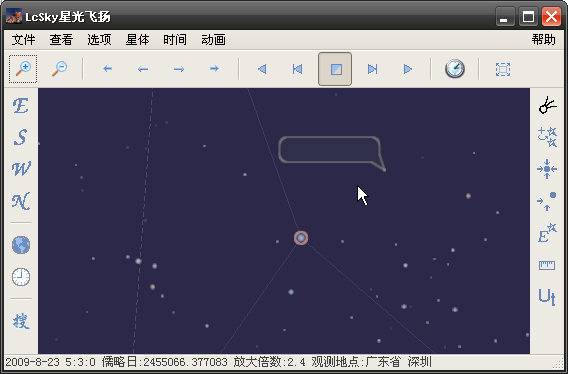Click the 放大倍数:2.4 status text
The height and width of the screenshot is (374, 568).
[270, 362]
